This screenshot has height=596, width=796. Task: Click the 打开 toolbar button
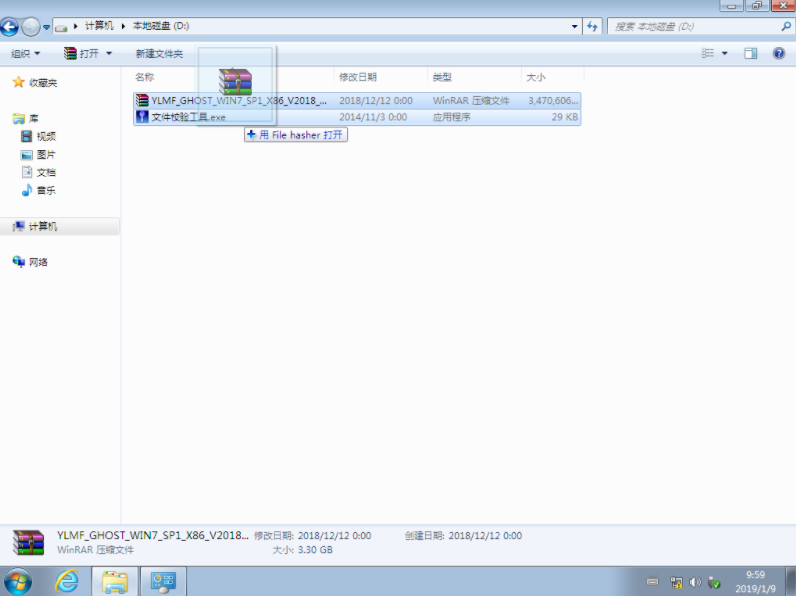click(x=81, y=53)
